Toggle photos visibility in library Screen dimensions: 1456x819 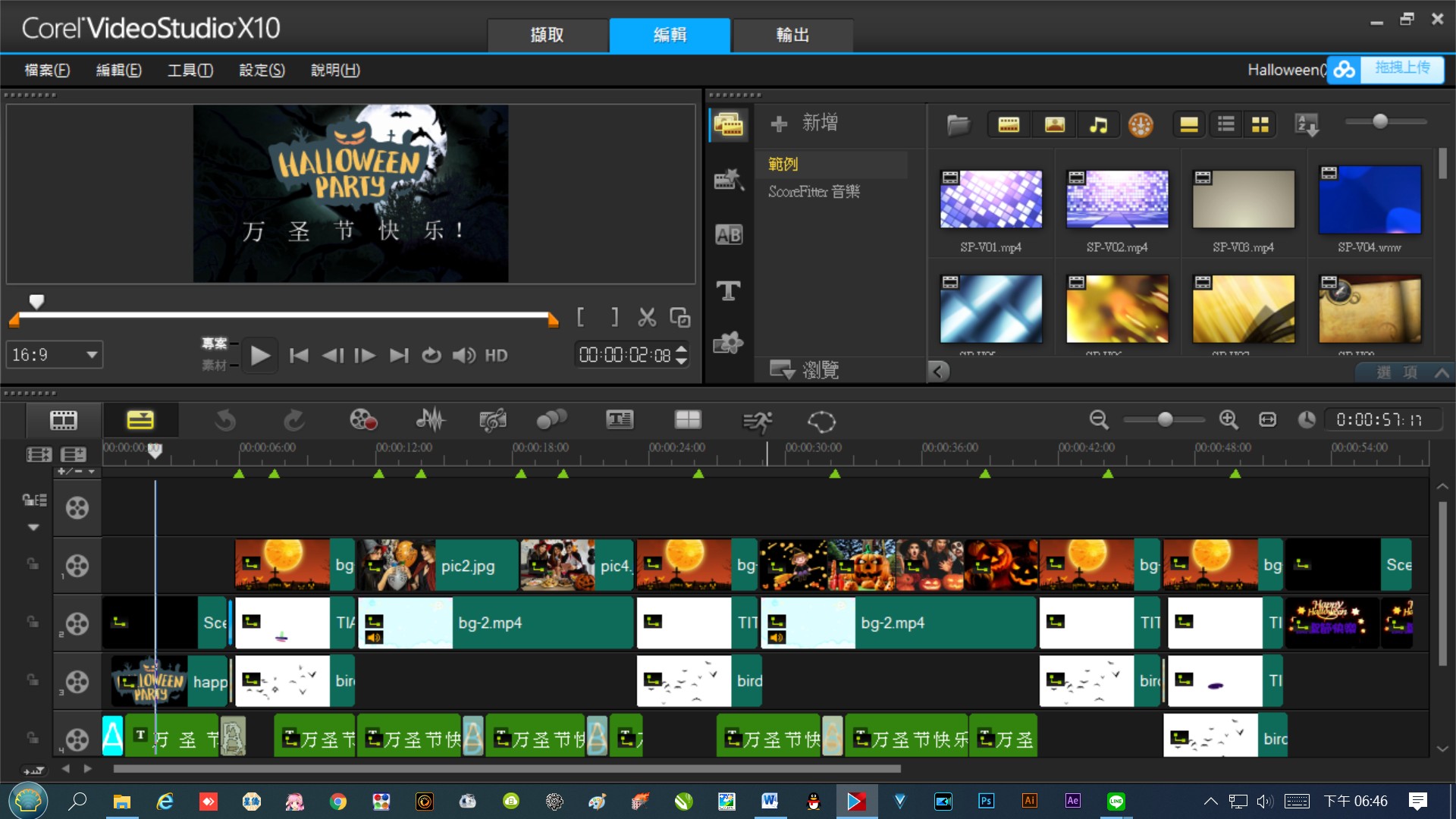(1055, 124)
